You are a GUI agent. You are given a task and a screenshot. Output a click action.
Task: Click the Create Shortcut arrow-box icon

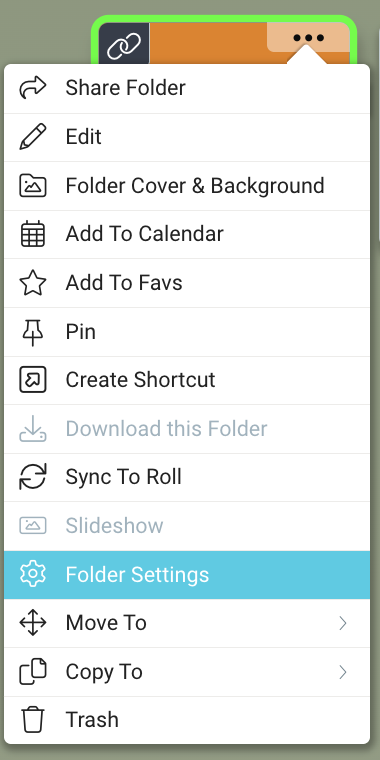32,380
